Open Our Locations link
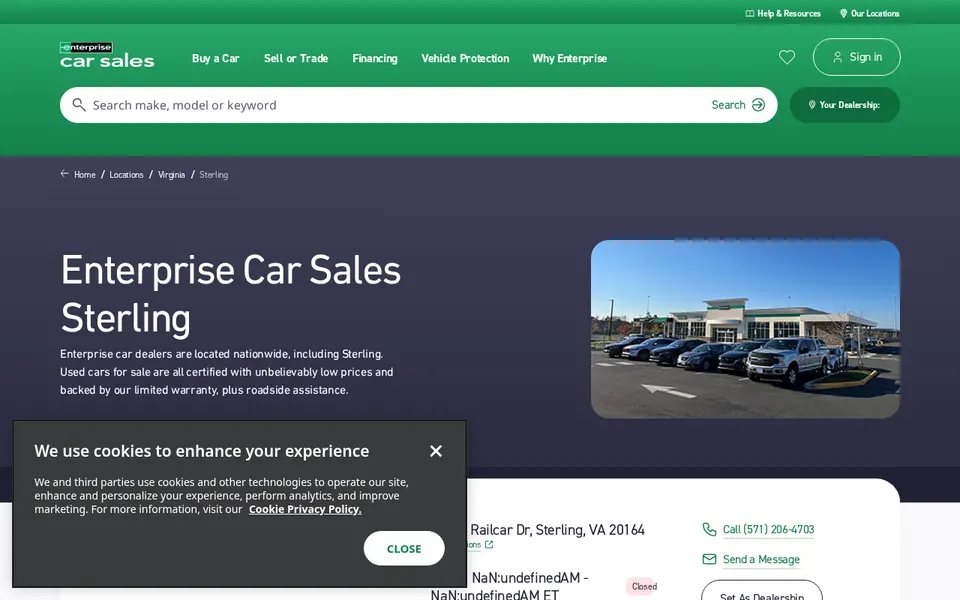The image size is (960, 600). [869, 13]
